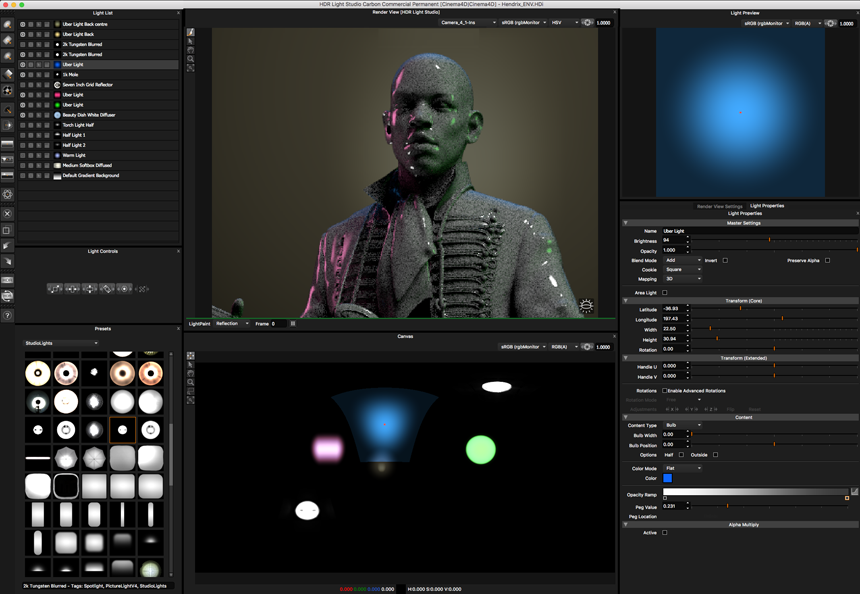This screenshot has height=594, width=860.
Task: Open the Content Type dropdown set to Bulb
Action: 682,425
